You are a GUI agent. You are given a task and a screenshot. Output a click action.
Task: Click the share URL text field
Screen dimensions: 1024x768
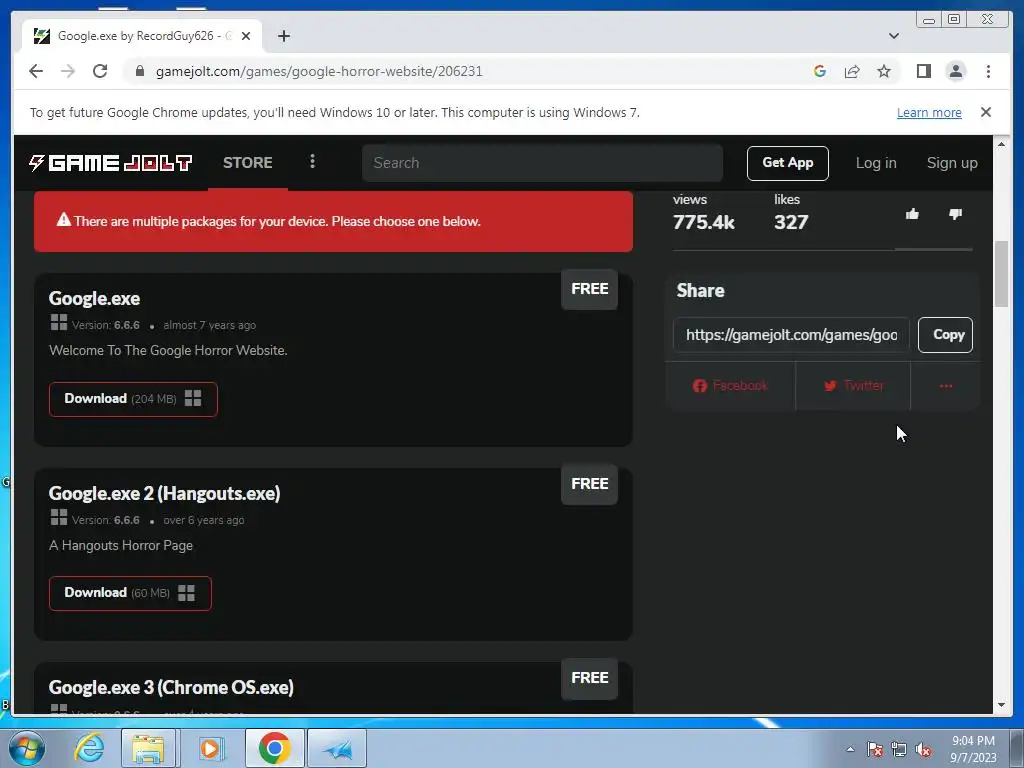pyautogui.click(x=791, y=335)
